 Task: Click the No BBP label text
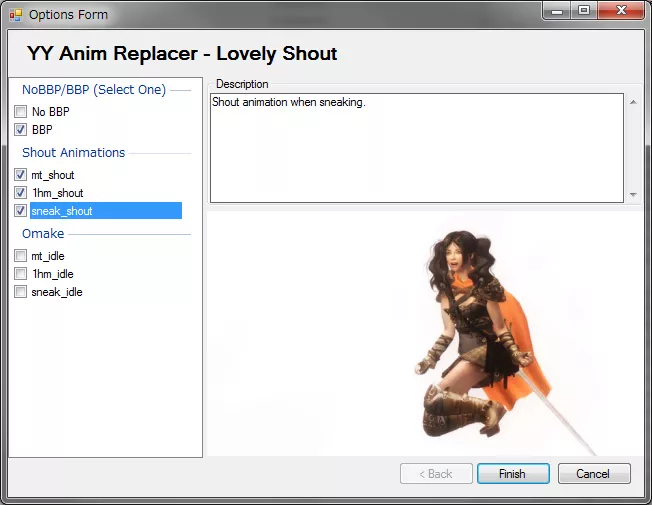click(x=50, y=112)
